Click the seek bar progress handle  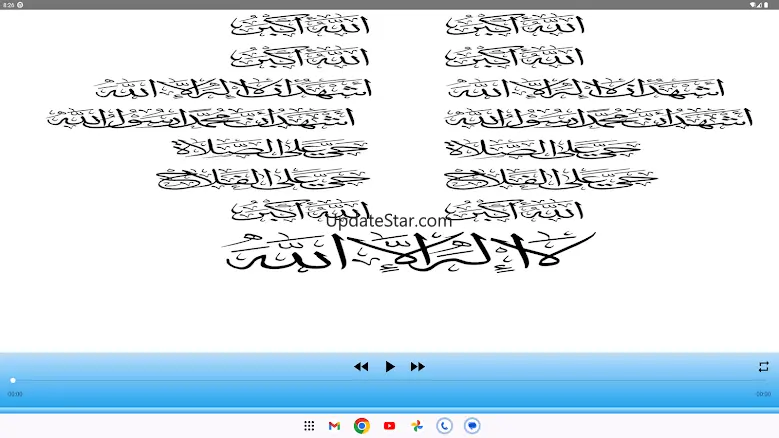pos(13,380)
